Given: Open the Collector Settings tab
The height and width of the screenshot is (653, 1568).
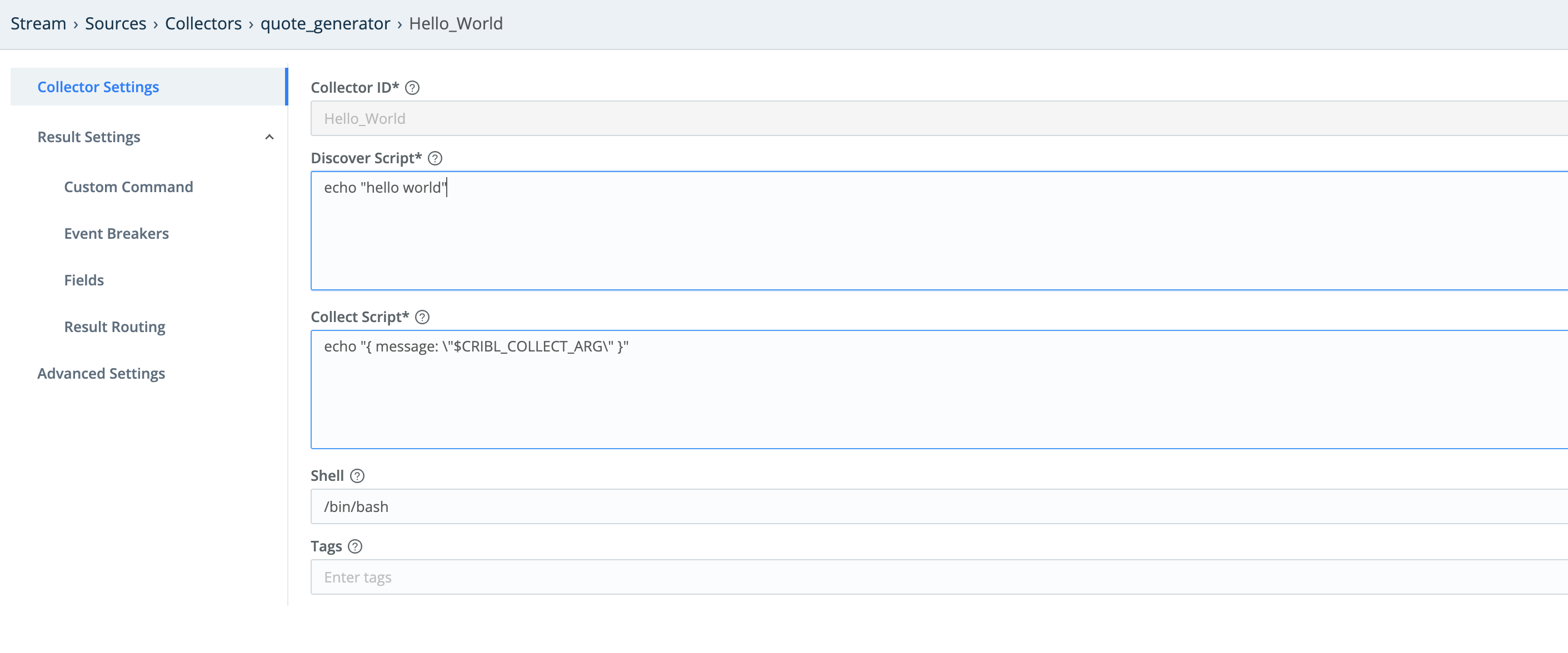Looking at the screenshot, I should coord(98,87).
